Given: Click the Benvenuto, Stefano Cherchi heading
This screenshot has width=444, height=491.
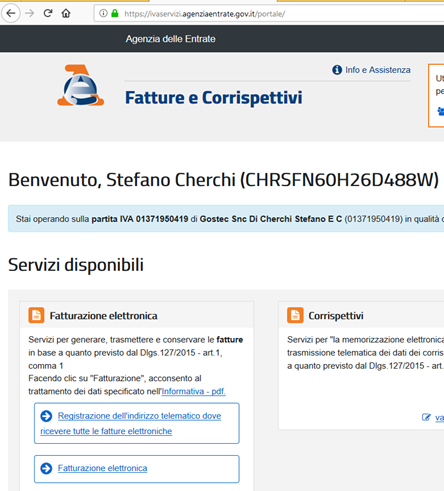Looking at the screenshot, I should [223, 180].
